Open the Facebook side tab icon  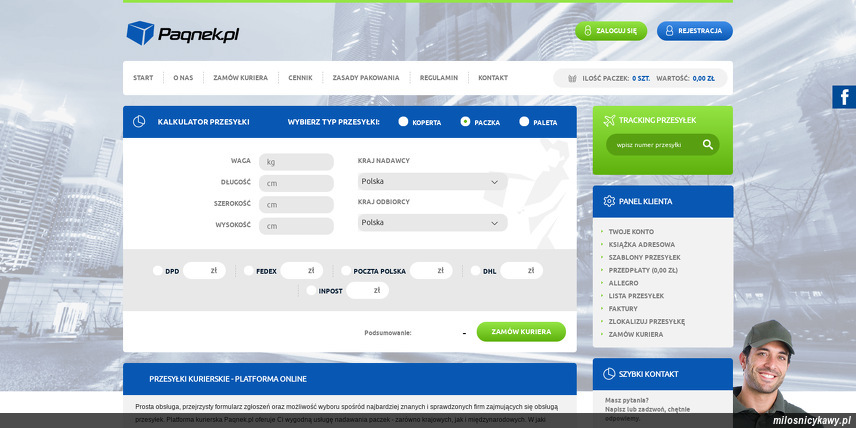[x=844, y=97]
